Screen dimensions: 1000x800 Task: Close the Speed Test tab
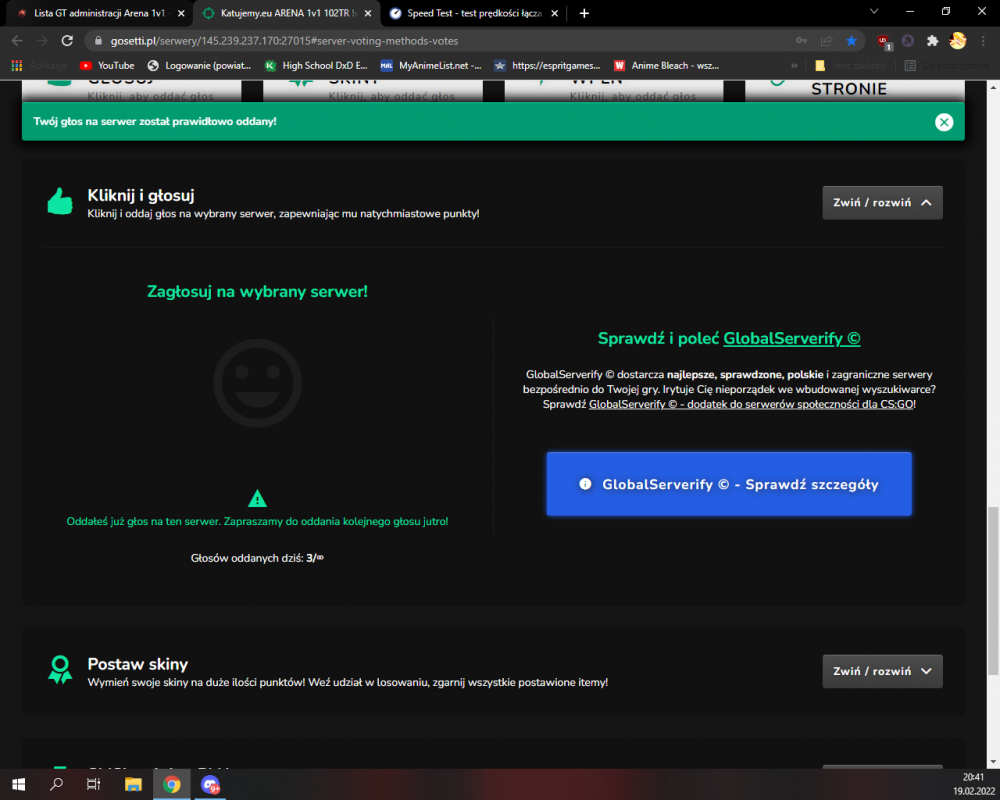554,13
